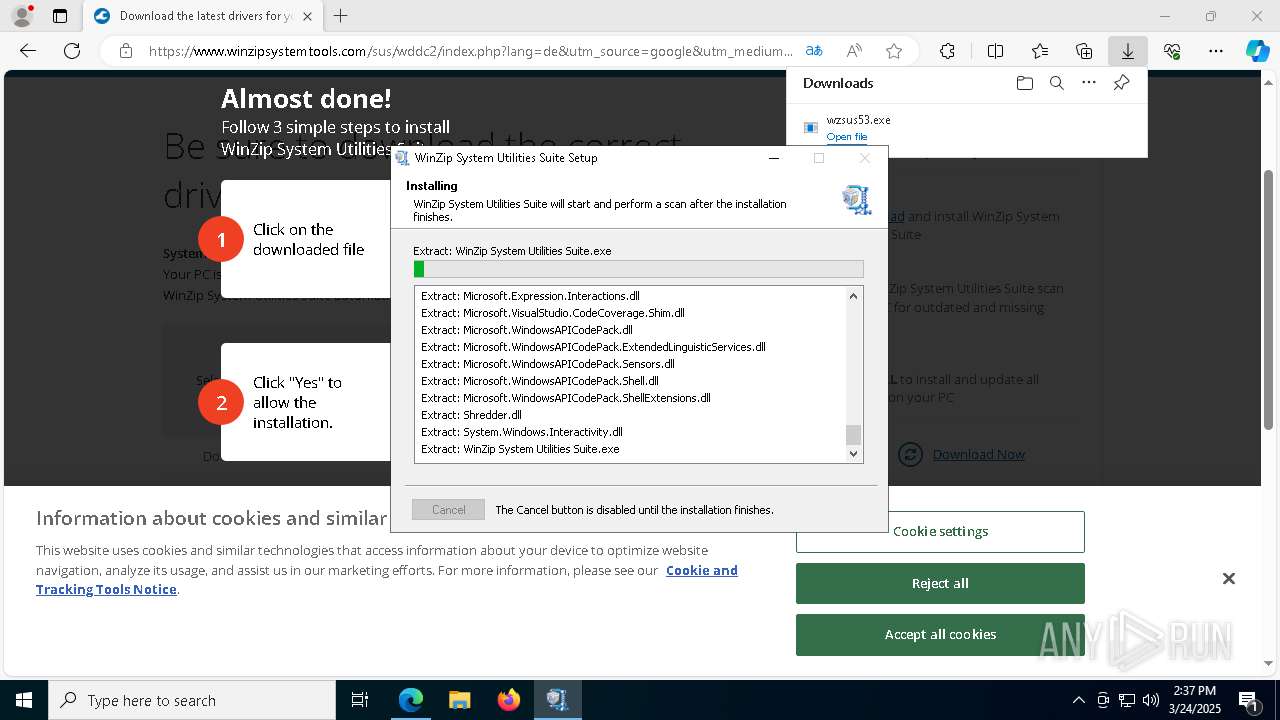Image resolution: width=1280 pixels, height=720 pixels.
Task: Toggle split screen icon
Action: click(995, 51)
